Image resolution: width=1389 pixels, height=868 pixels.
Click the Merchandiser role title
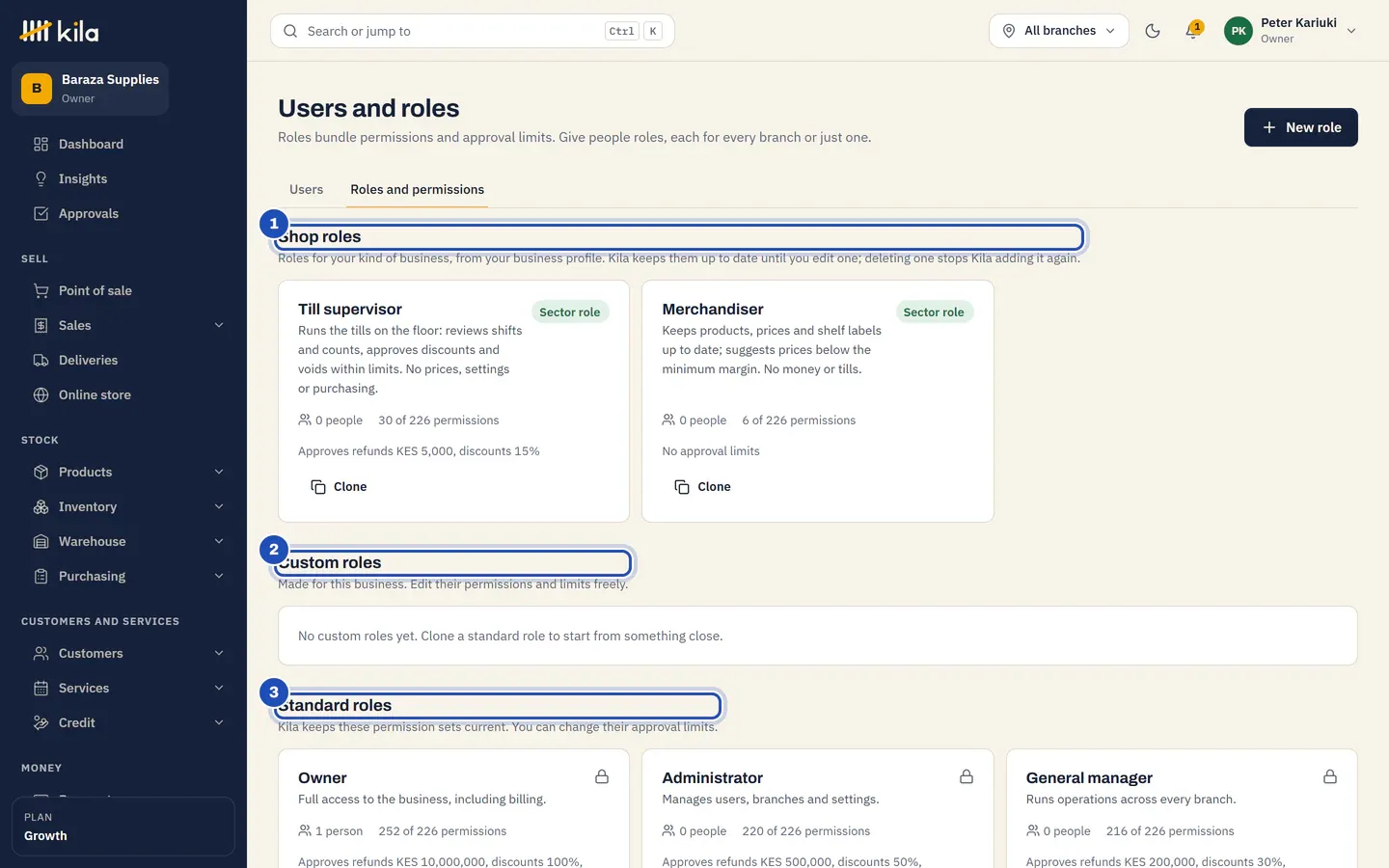click(713, 310)
